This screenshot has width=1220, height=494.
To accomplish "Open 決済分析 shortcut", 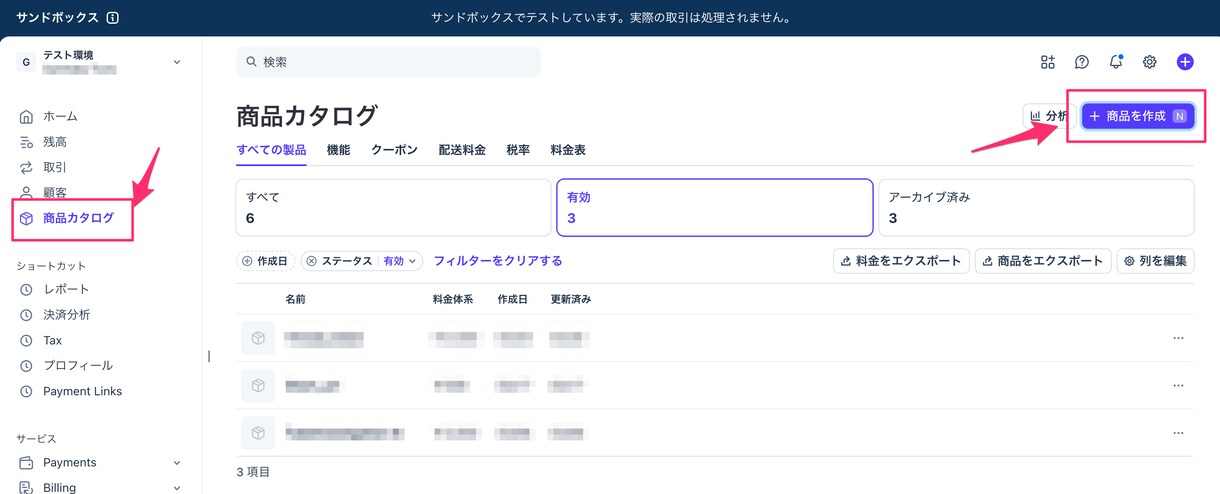I will [x=55, y=315].
